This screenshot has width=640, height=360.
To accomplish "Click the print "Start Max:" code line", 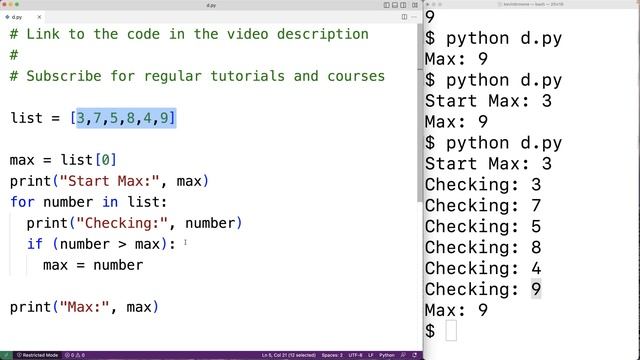I will point(109,181).
